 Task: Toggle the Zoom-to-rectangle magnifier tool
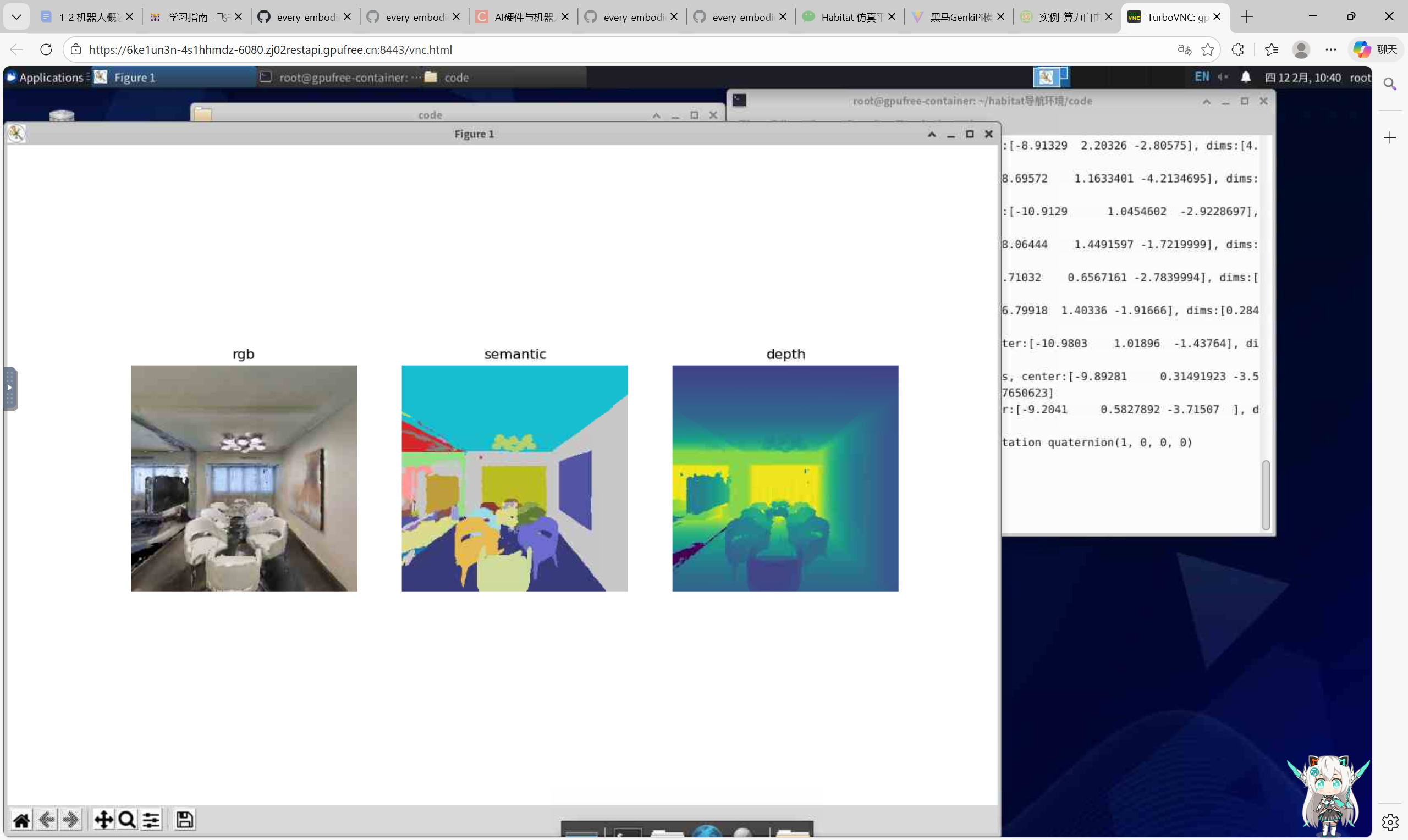coord(127,820)
